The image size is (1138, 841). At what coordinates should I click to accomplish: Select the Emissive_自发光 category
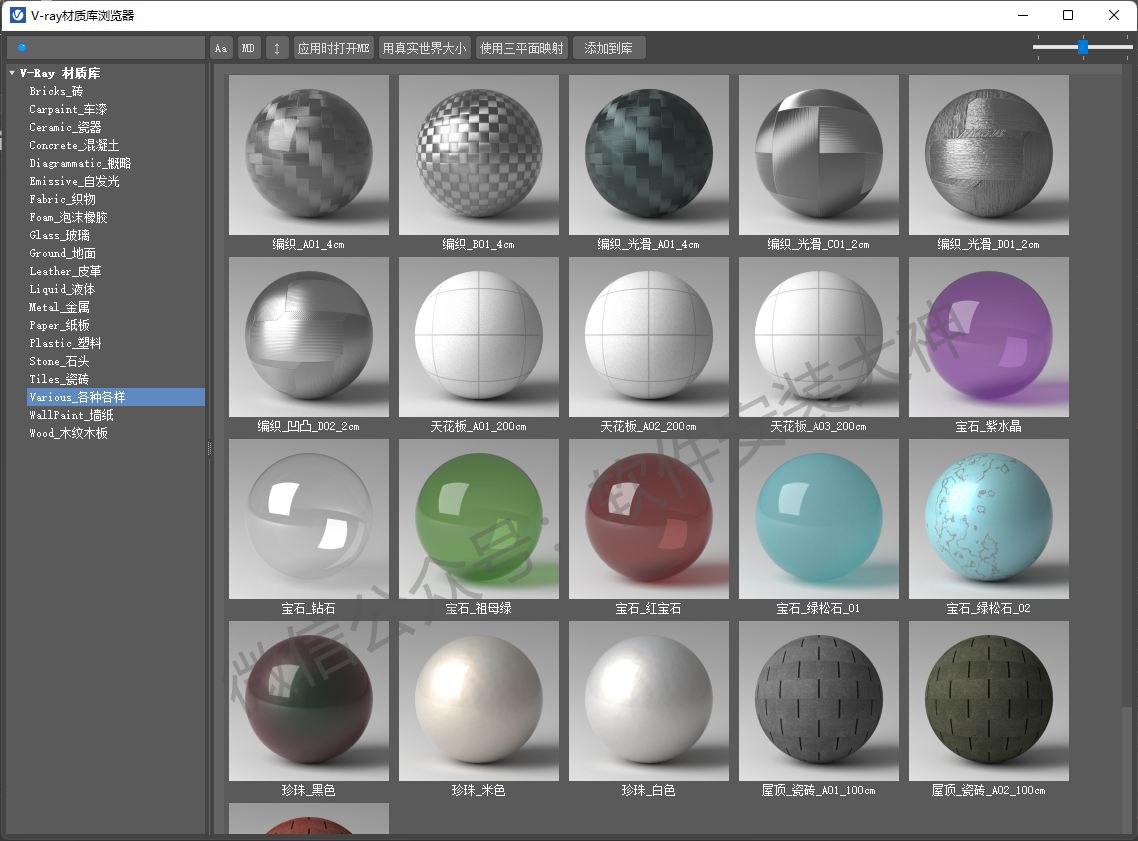tap(74, 181)
